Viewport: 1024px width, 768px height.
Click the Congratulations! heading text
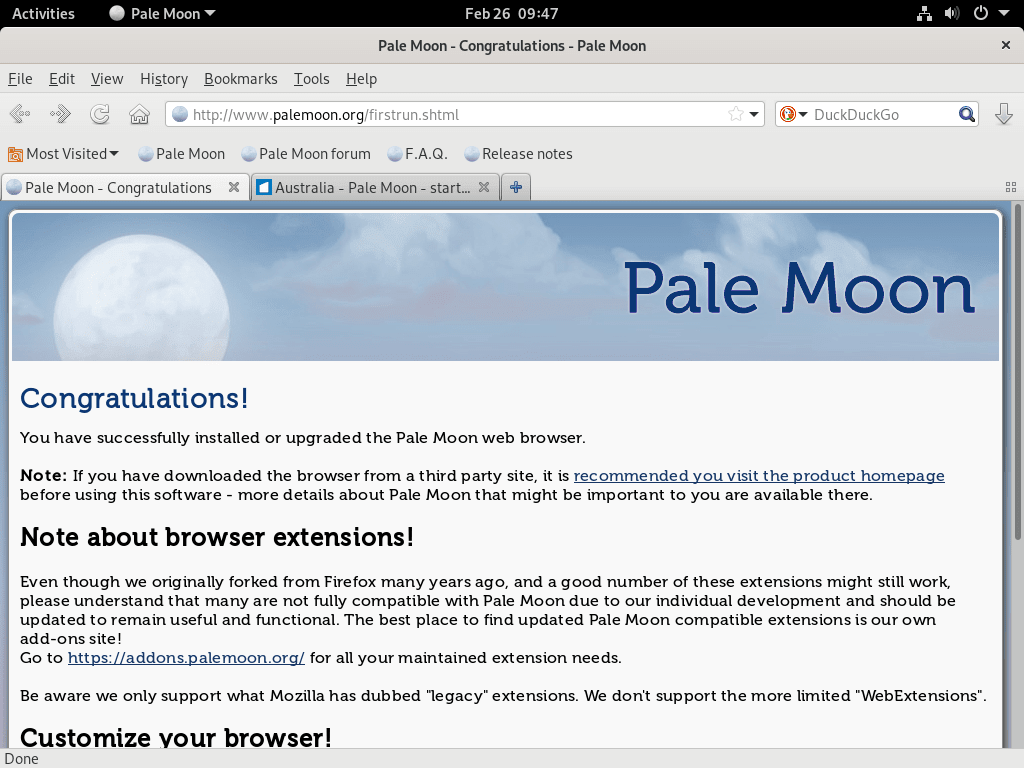pos(134,398)
